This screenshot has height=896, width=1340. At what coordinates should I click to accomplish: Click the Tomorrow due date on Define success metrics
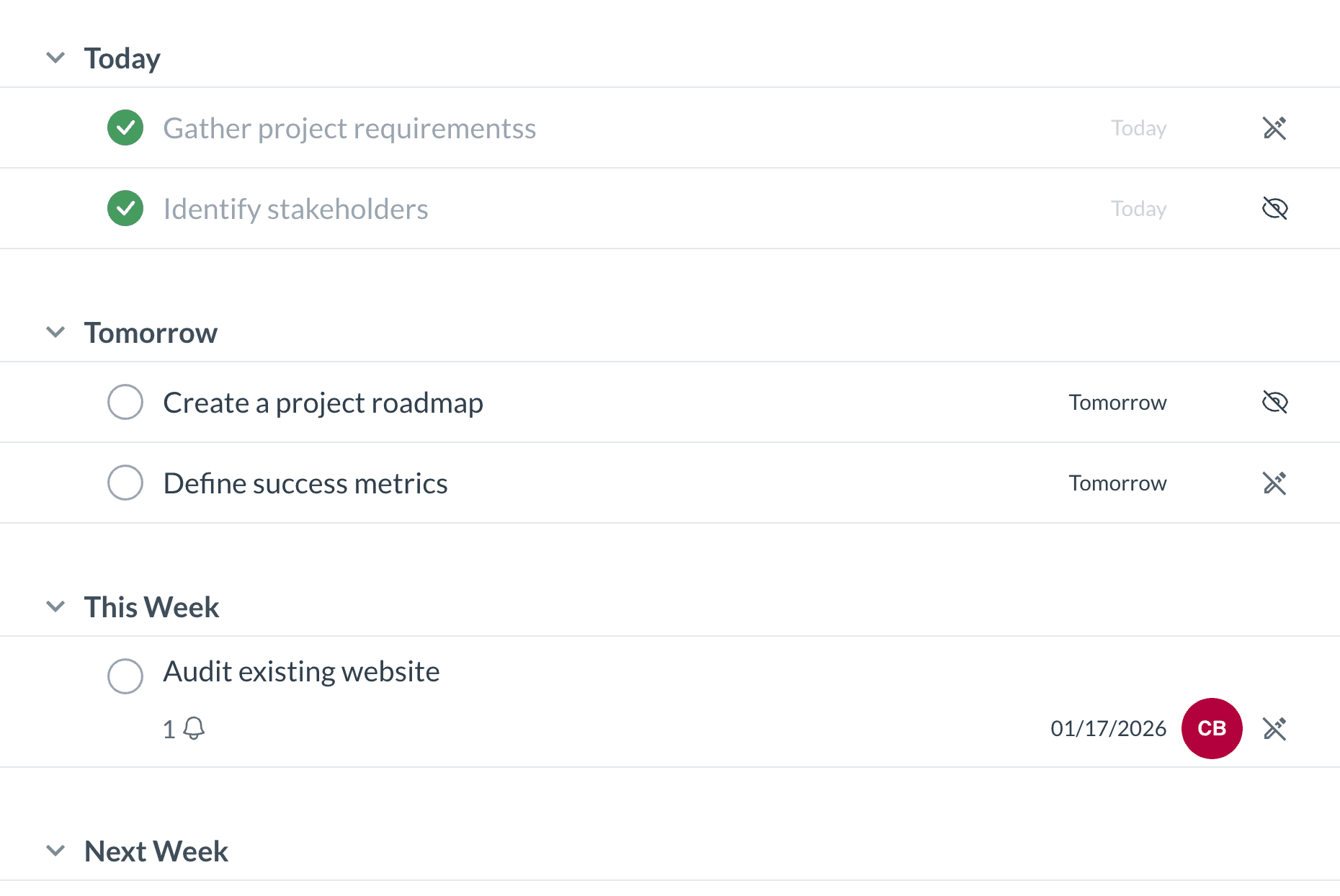(1117, 483)
